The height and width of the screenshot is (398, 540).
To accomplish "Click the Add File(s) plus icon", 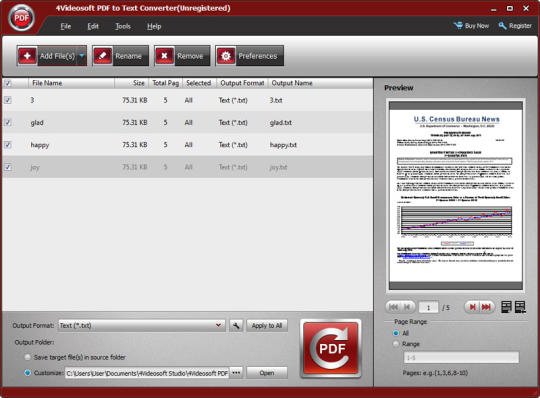I will (27, 56).
